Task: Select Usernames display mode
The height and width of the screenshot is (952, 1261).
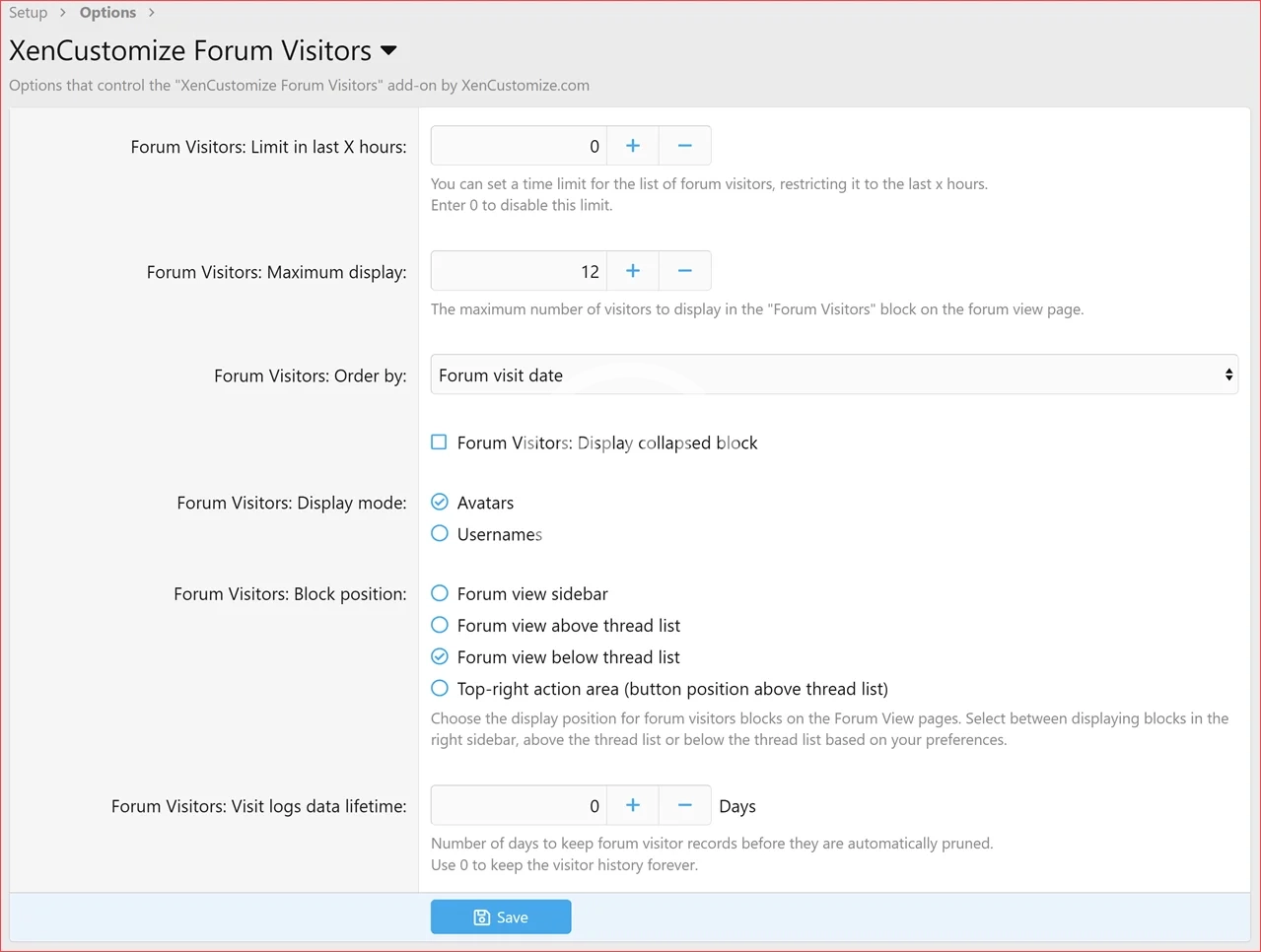Action: [440, 534]
